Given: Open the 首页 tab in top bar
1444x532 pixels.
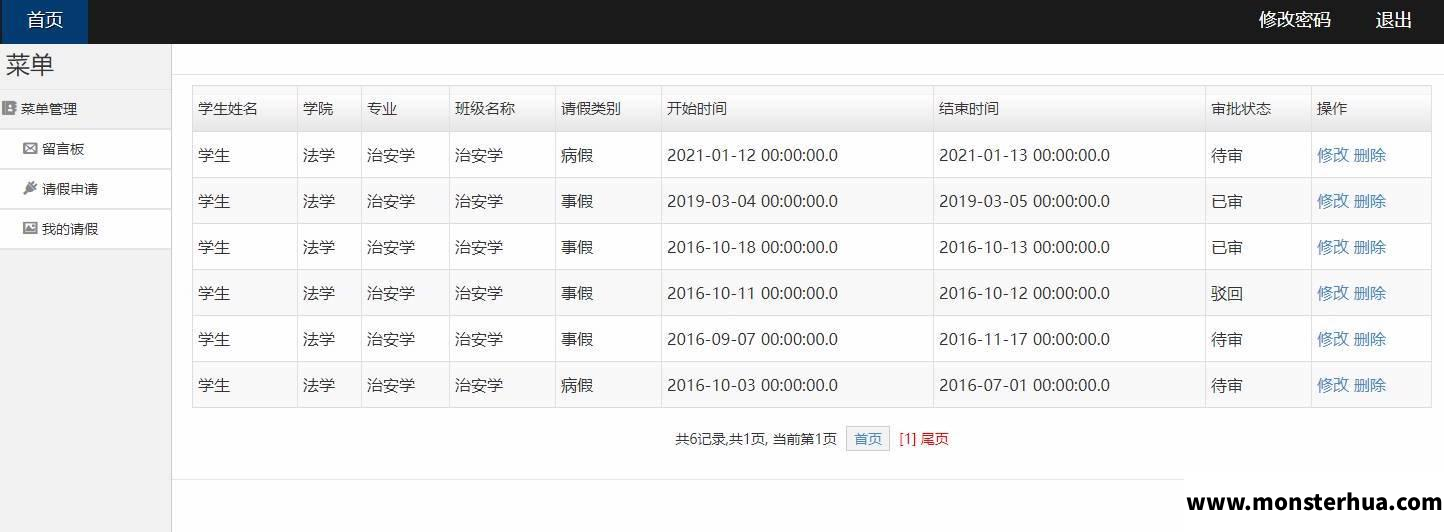Looking at the screenshot, I should (44, 21).
